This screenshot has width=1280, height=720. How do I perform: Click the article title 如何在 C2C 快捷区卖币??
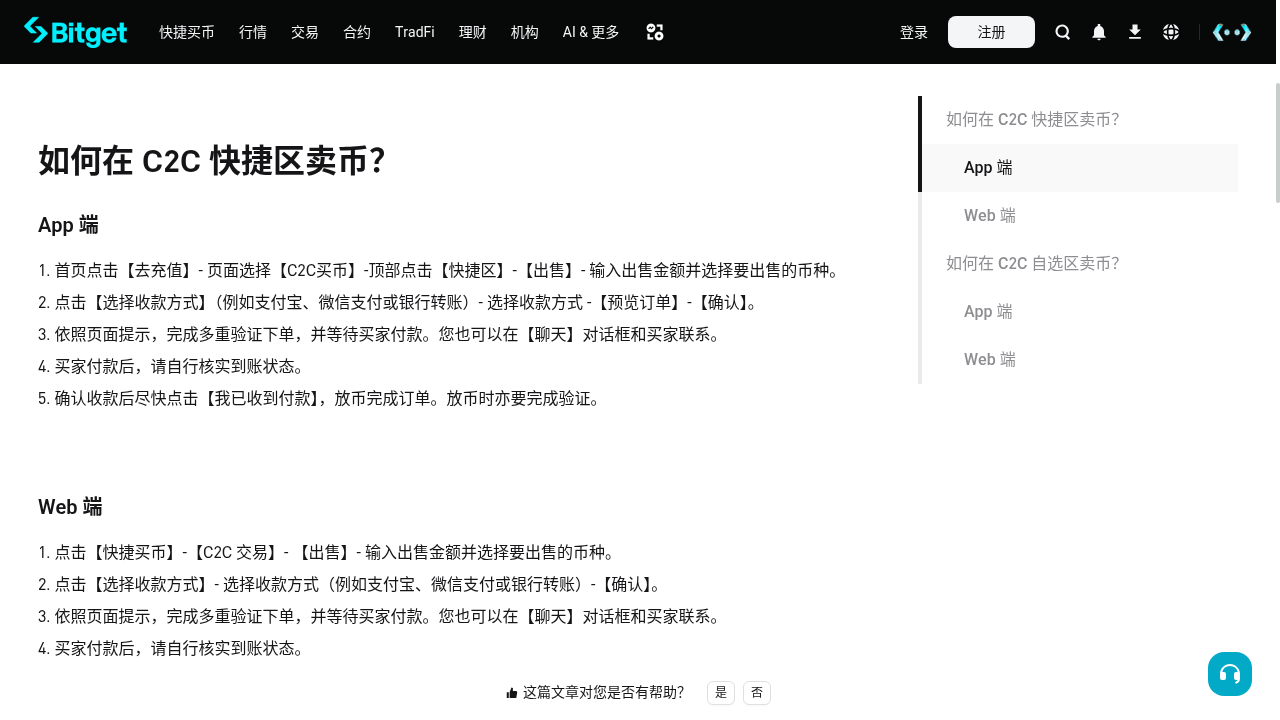[x=212, y=161]
